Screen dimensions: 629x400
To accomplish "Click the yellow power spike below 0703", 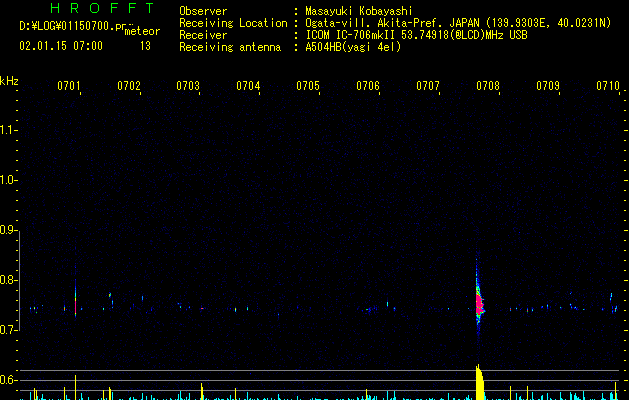I will tap(202, 392).
